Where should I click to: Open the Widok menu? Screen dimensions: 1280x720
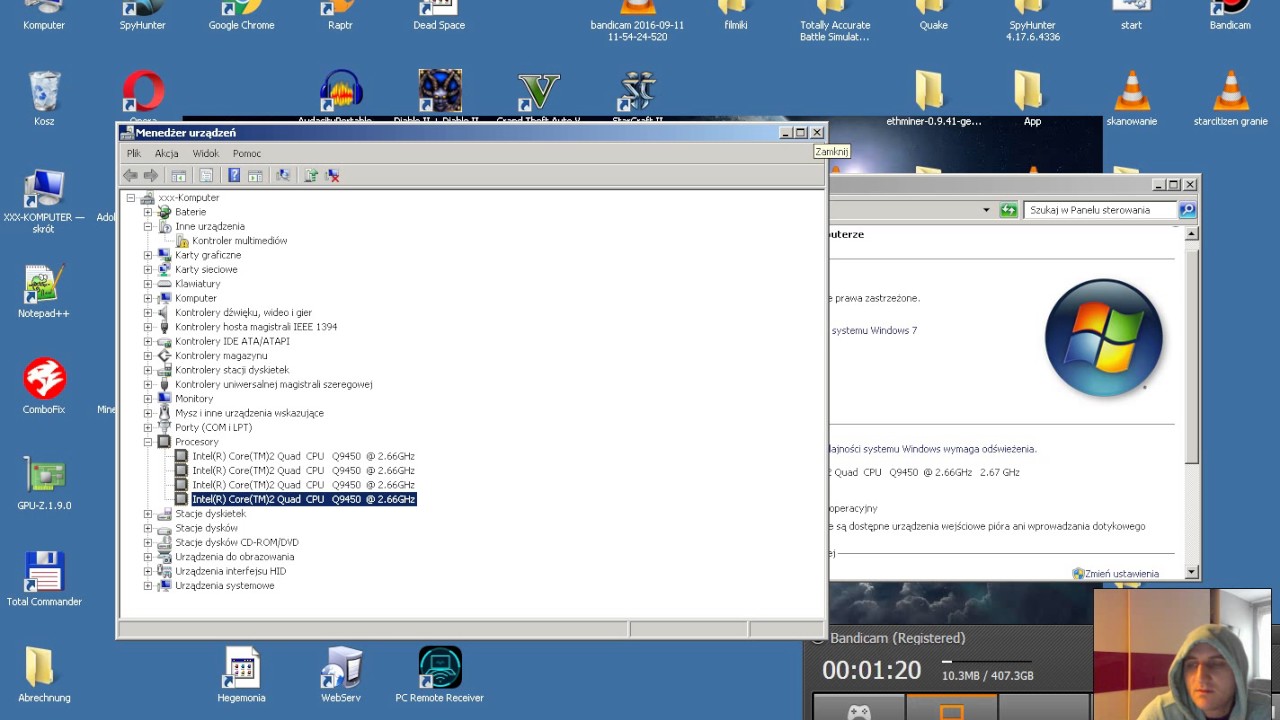206,153
